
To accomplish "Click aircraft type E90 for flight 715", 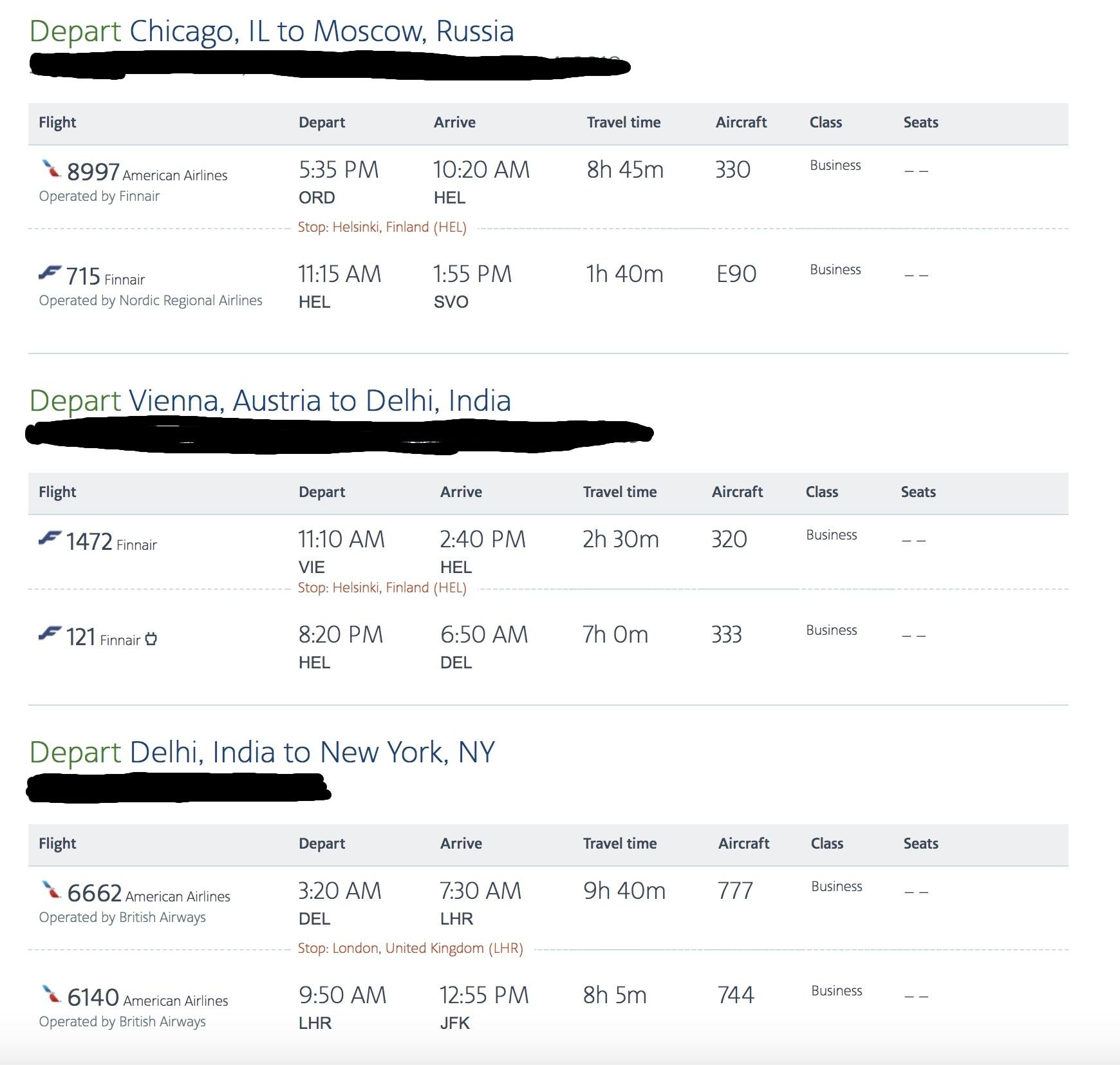I will [x=736, y=274].
